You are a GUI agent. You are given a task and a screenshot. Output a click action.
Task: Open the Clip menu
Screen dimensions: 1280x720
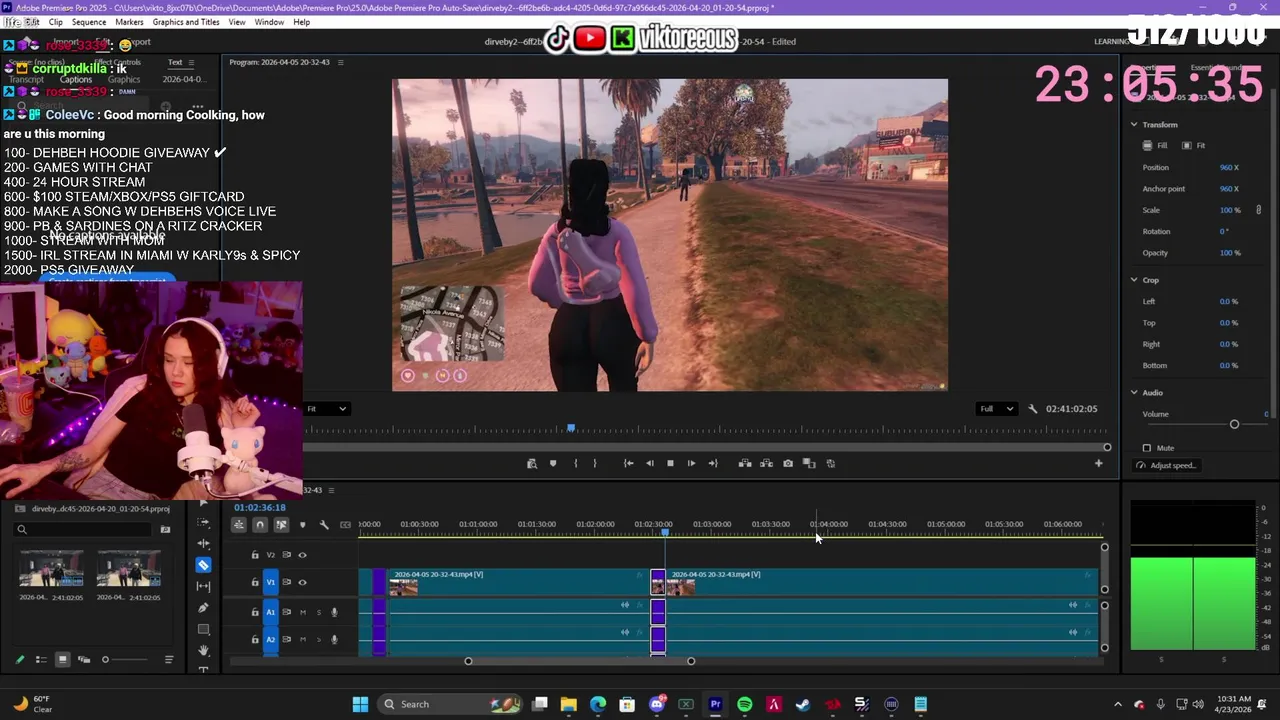pyautogui.click(x=56, y=22)
